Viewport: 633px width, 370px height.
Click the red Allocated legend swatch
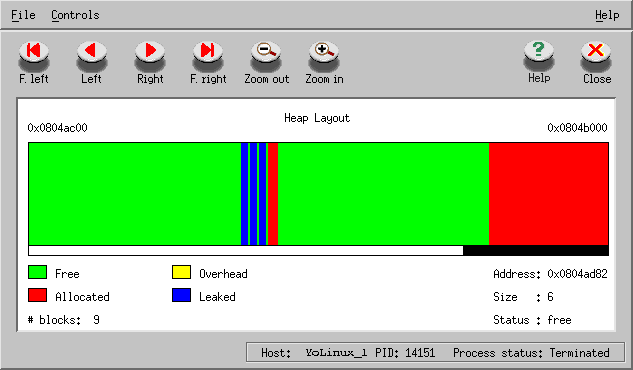pos(38,295)
